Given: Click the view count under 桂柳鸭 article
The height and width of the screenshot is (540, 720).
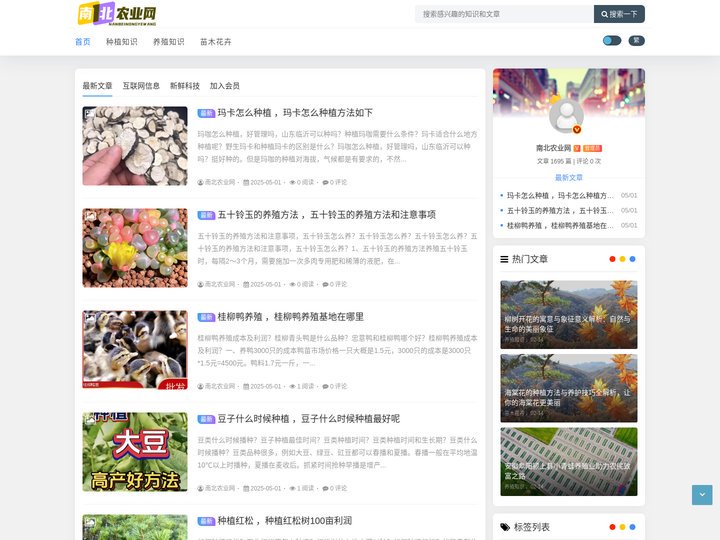Looking at the screenshot, I should (302, 386).
